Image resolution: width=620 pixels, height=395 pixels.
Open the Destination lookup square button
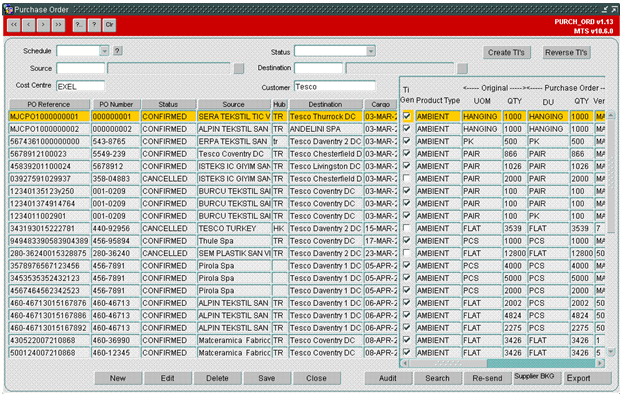point(462,68)
